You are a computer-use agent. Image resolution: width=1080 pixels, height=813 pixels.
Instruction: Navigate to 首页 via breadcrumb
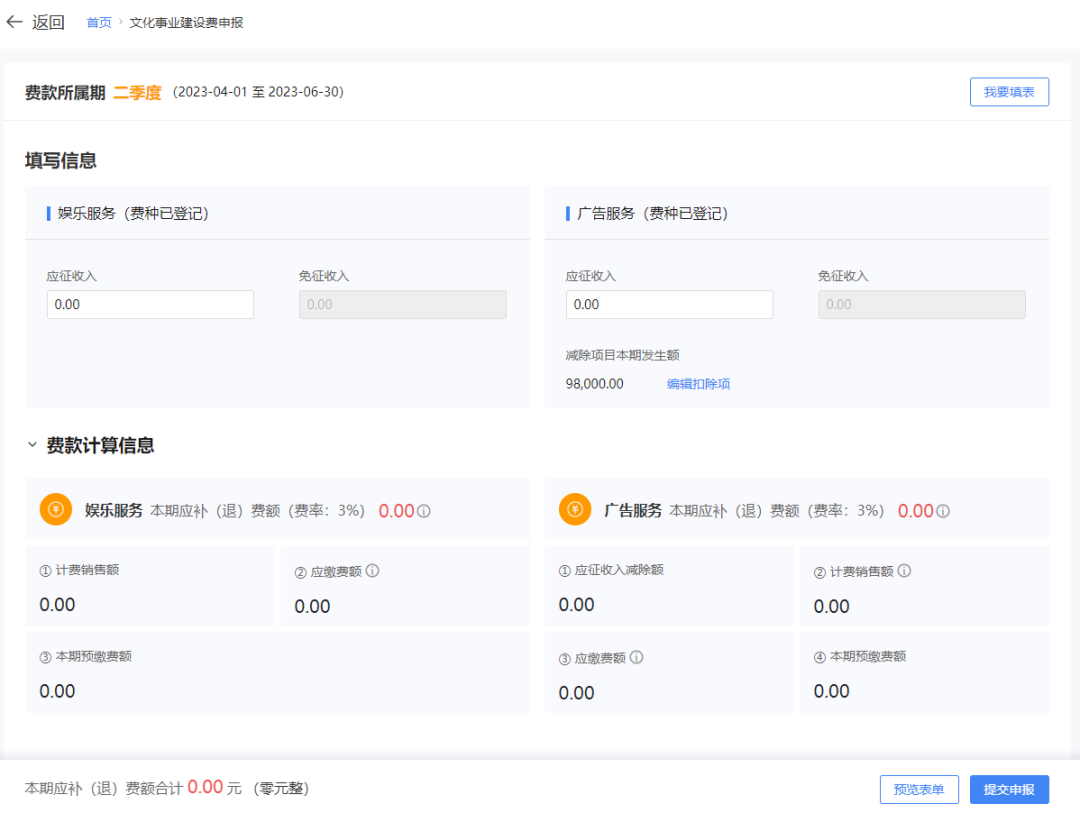pos(98,21)
